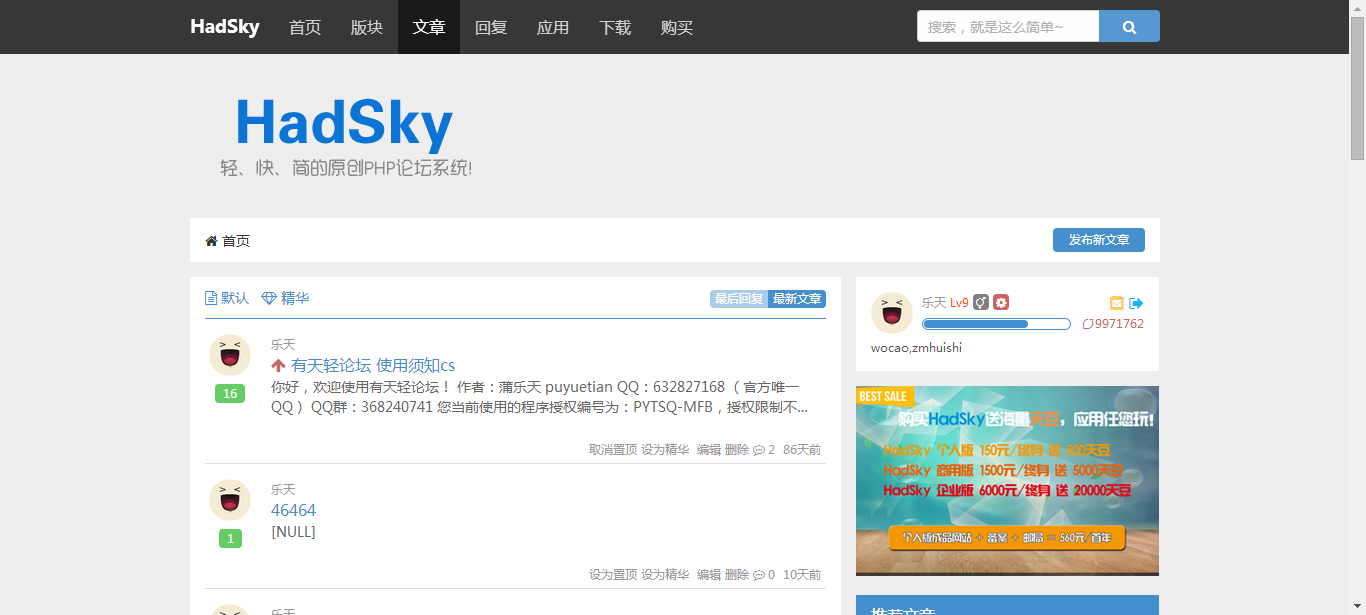Click 取消置顶 on the pinned post

pos(613,450)
